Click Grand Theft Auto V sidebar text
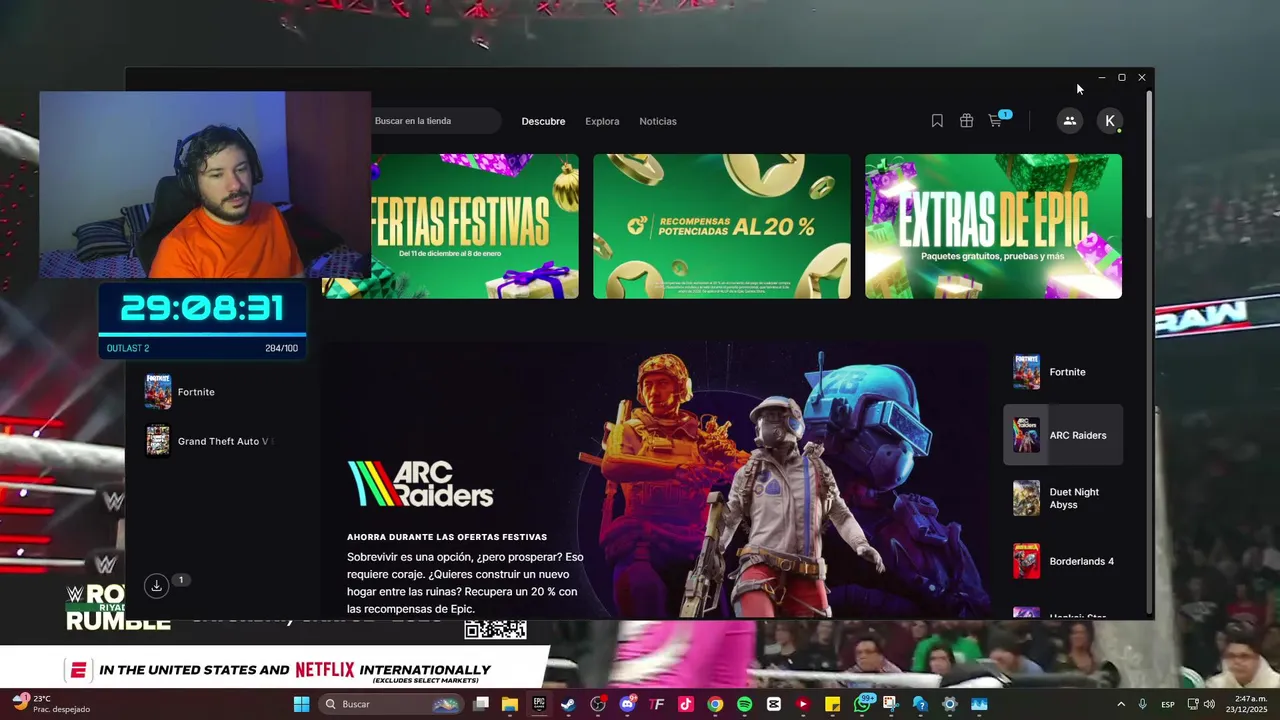Viewport: 1280px width, 720px height. point(223,441)
